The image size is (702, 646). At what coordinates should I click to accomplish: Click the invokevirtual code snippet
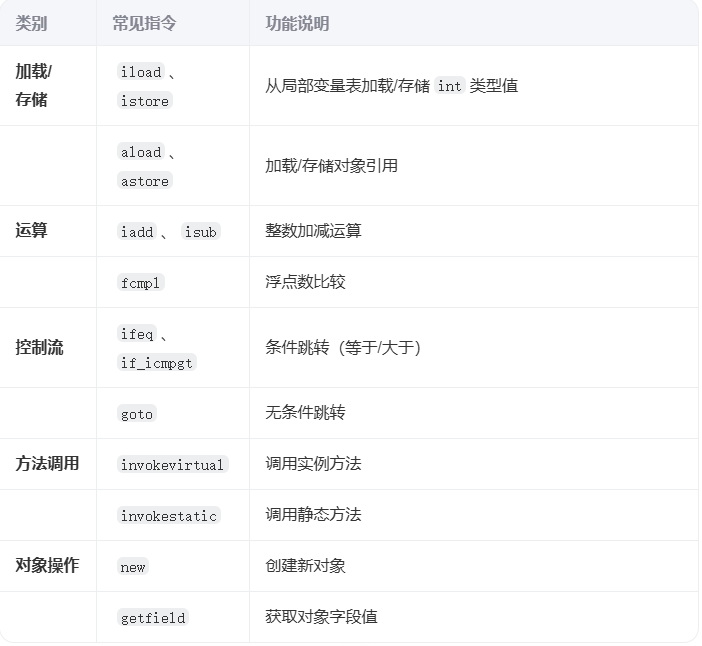(173, 464)
